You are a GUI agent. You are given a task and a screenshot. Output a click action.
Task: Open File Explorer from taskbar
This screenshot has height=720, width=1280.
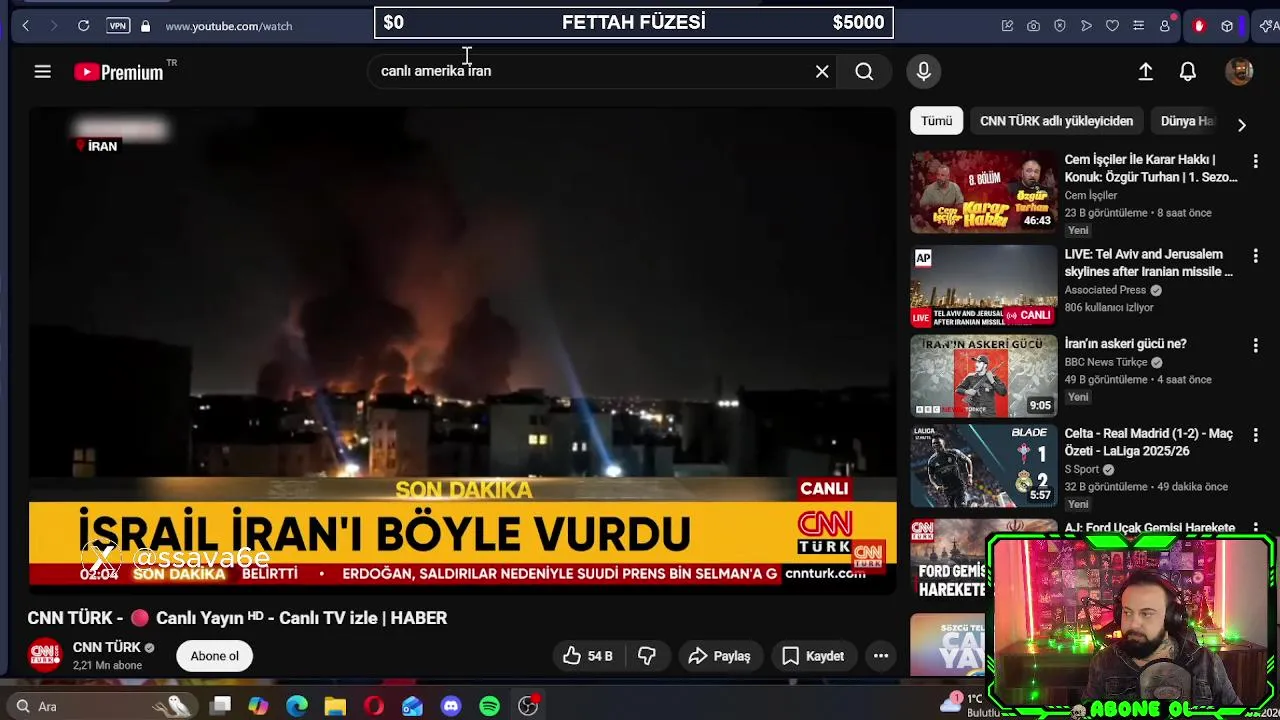(x=335, y=706)
